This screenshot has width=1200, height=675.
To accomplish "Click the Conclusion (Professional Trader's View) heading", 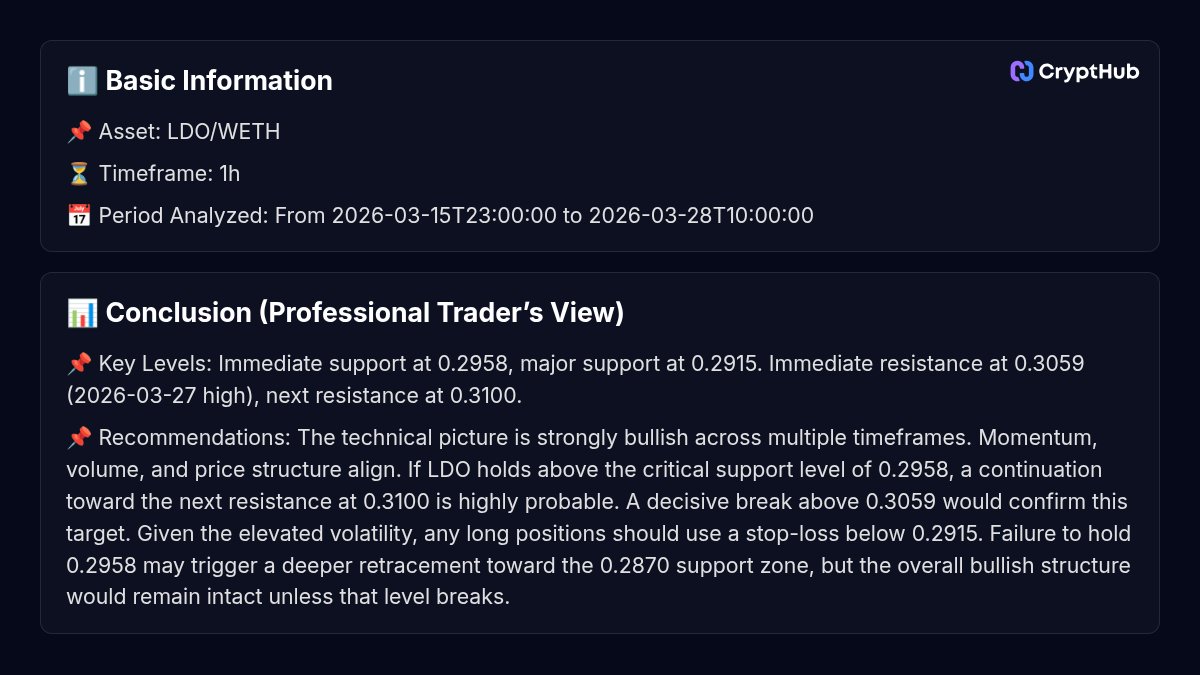I will 364,313.
